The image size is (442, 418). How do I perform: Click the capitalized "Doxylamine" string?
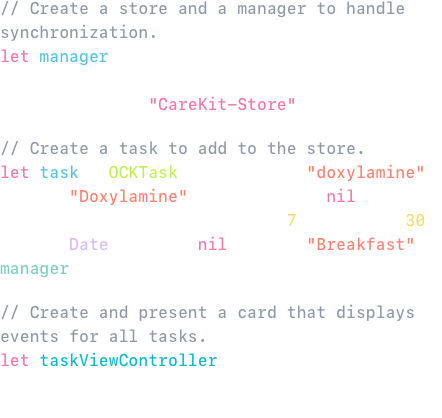click(128, 197)
